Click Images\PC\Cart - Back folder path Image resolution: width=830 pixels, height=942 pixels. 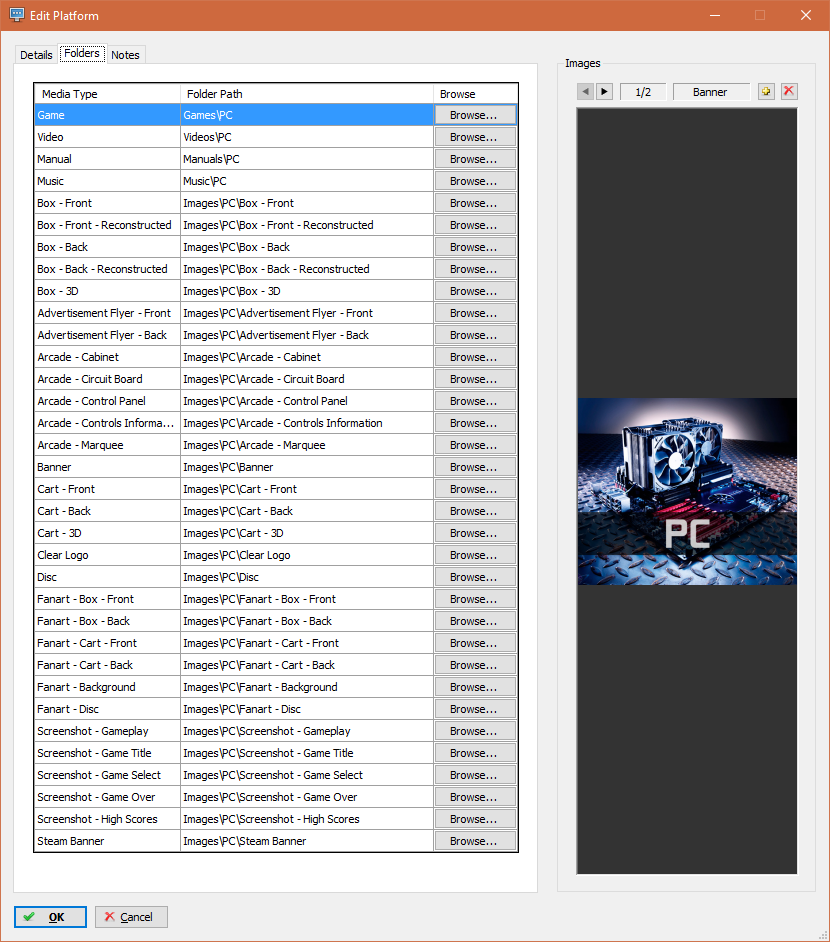tap(307, 511)
